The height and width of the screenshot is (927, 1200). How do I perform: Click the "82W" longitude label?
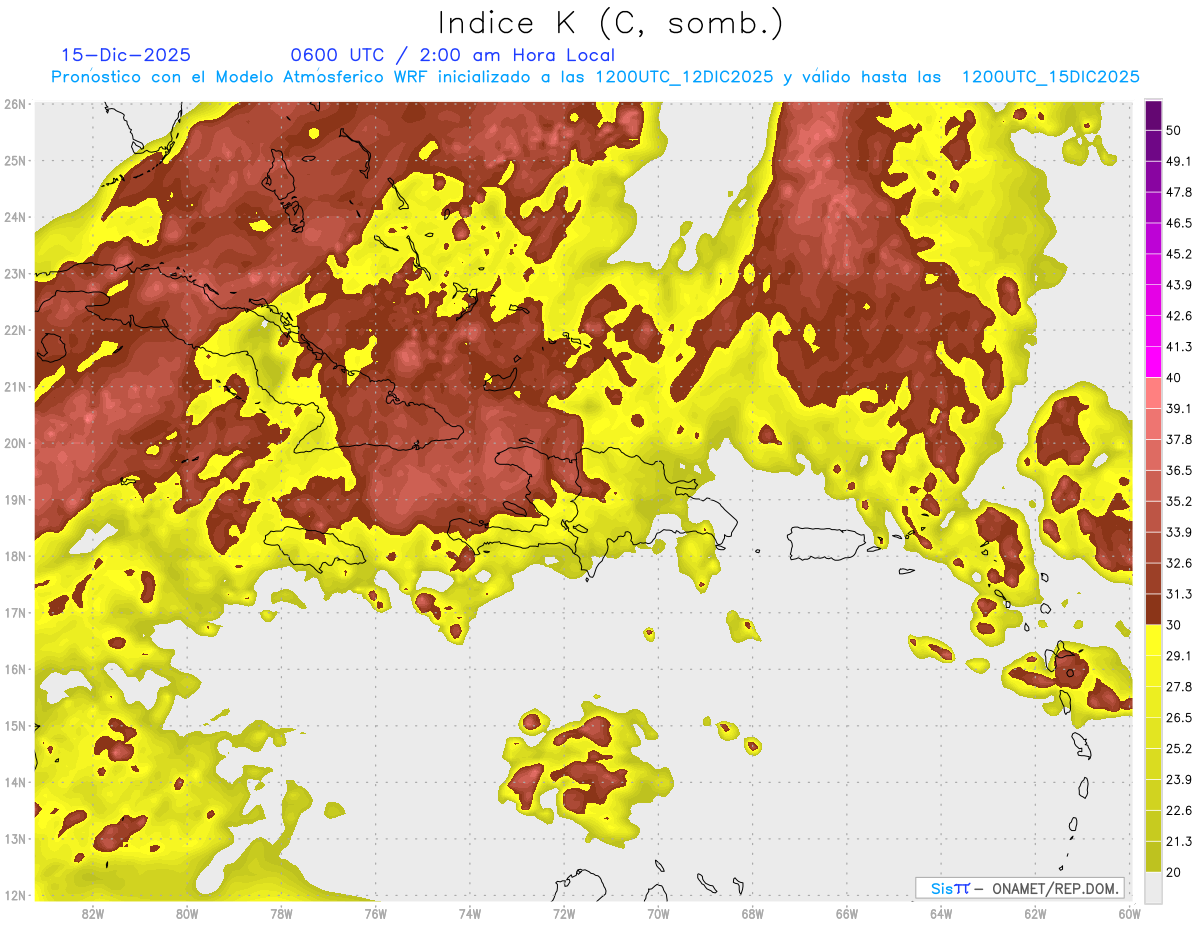pos(93,914)
